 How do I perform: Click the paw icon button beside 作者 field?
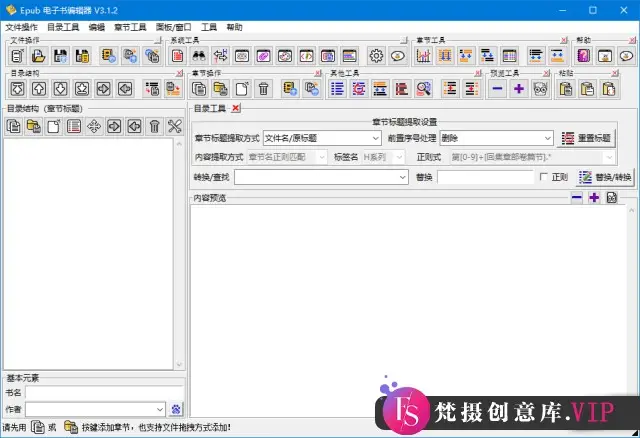point(176,409)
